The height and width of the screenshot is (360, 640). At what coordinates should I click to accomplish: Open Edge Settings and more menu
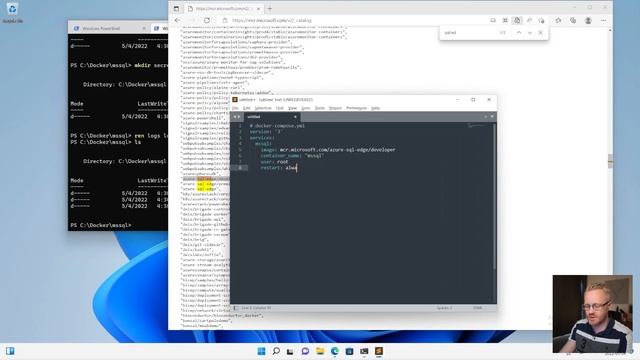point(603,20)
